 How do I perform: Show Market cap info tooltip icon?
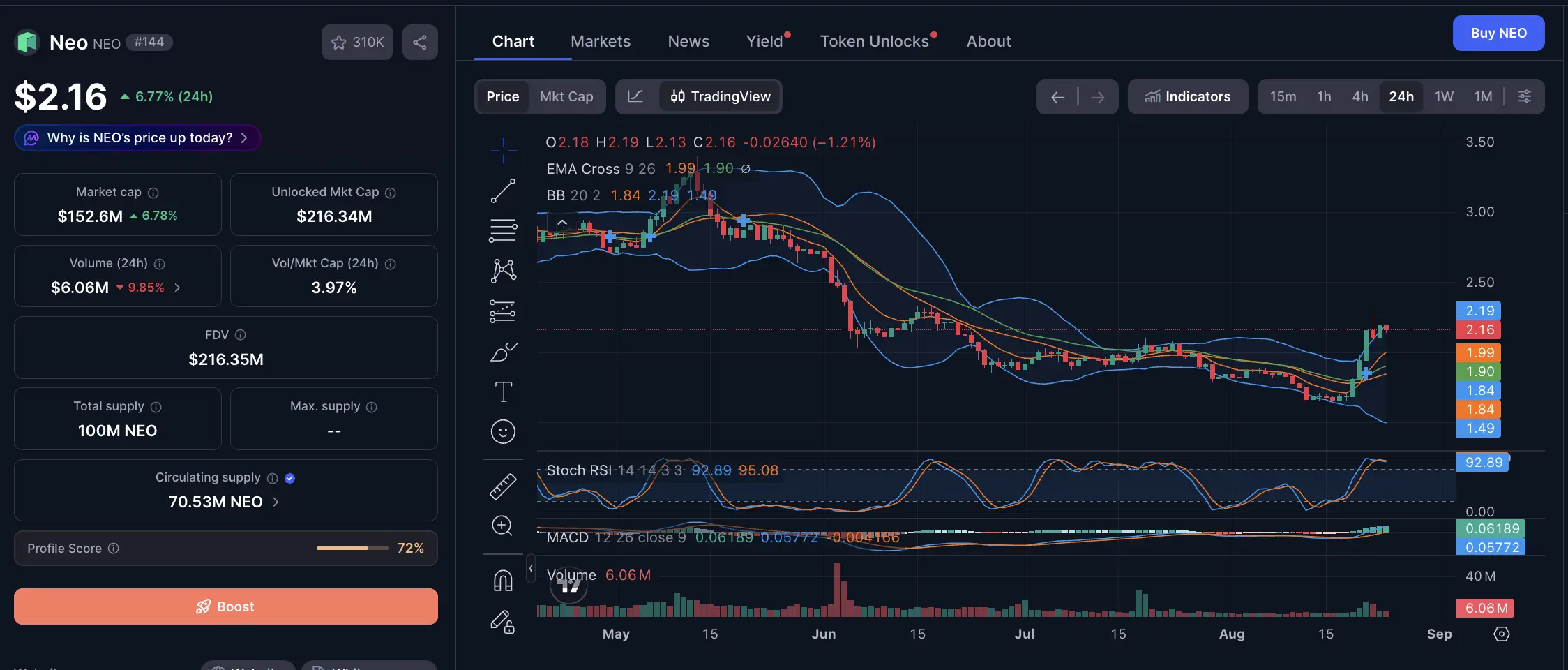click(153, 193)
